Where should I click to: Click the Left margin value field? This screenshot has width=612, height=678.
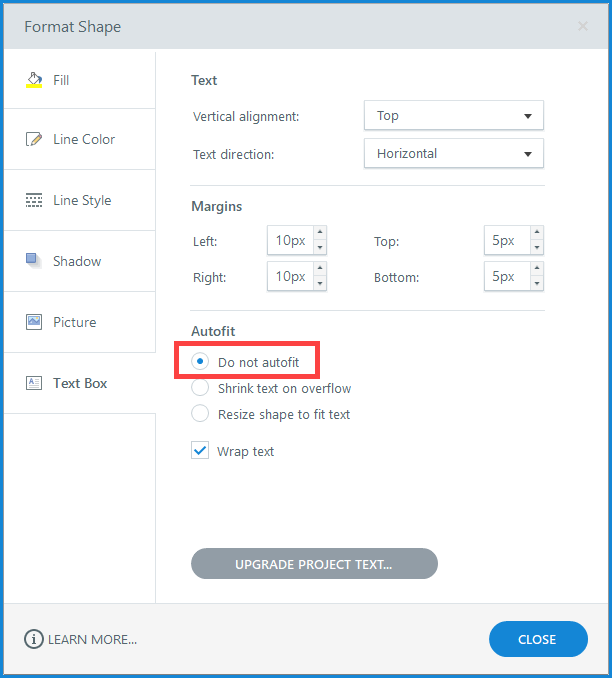coord(291,240)
